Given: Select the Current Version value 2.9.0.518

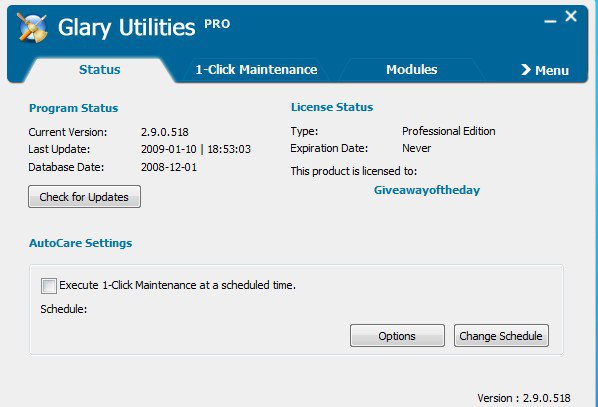Looking at the screenshot, I should coord(165,132).
